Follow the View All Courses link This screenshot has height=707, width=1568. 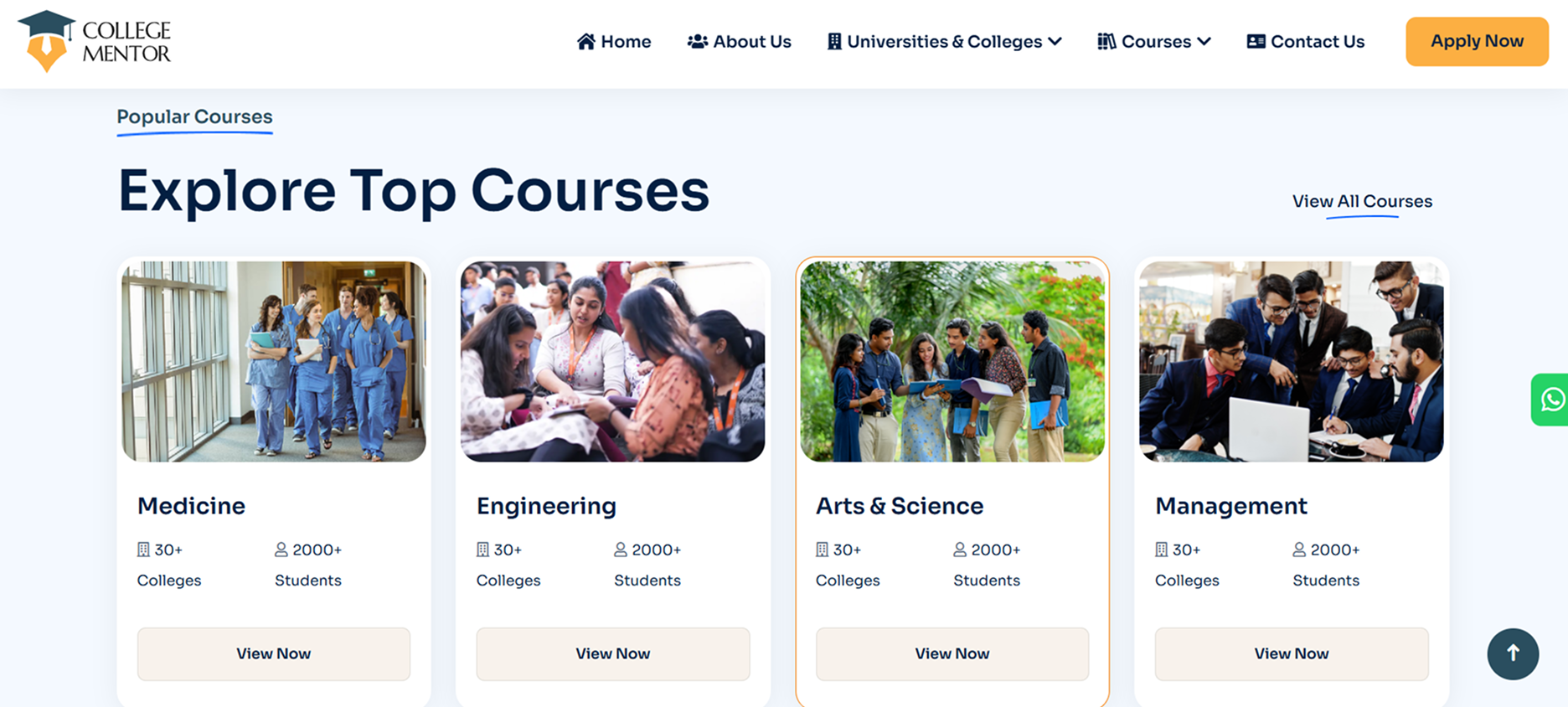coord(1362,201)
